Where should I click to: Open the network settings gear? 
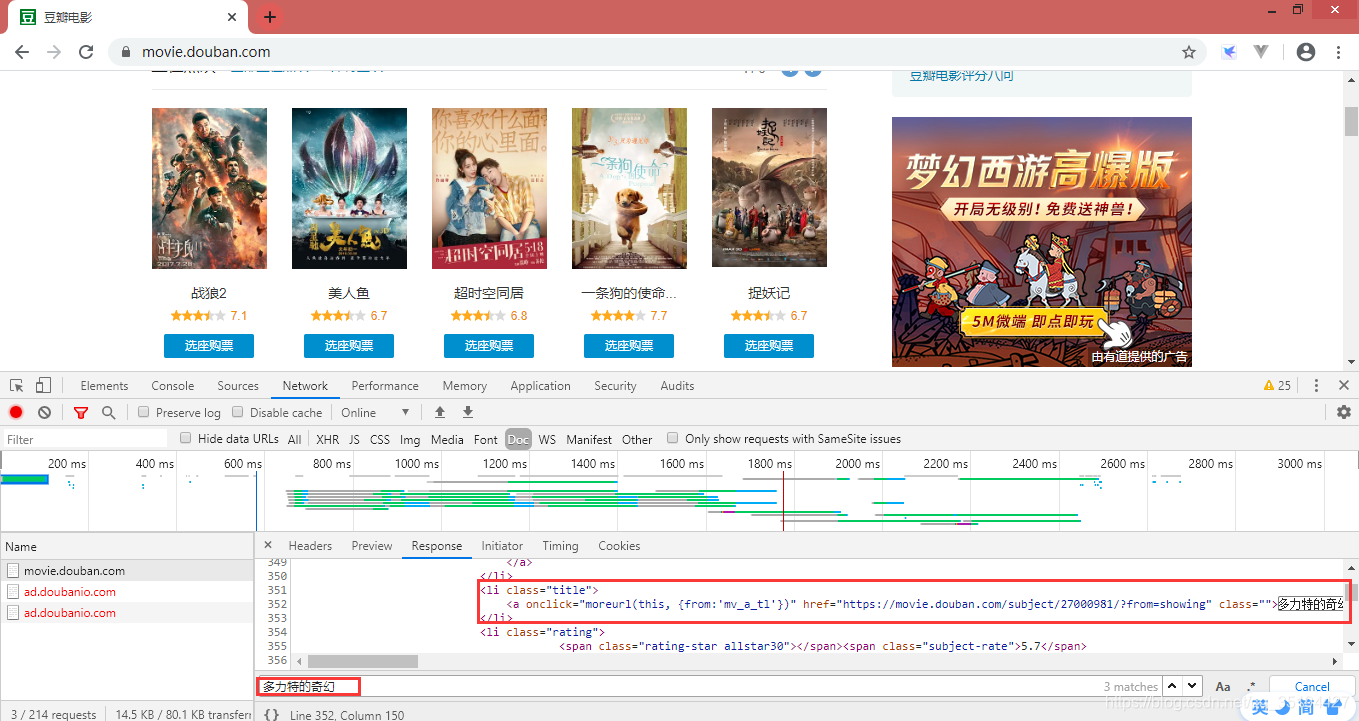click(x=1344, y=412)
